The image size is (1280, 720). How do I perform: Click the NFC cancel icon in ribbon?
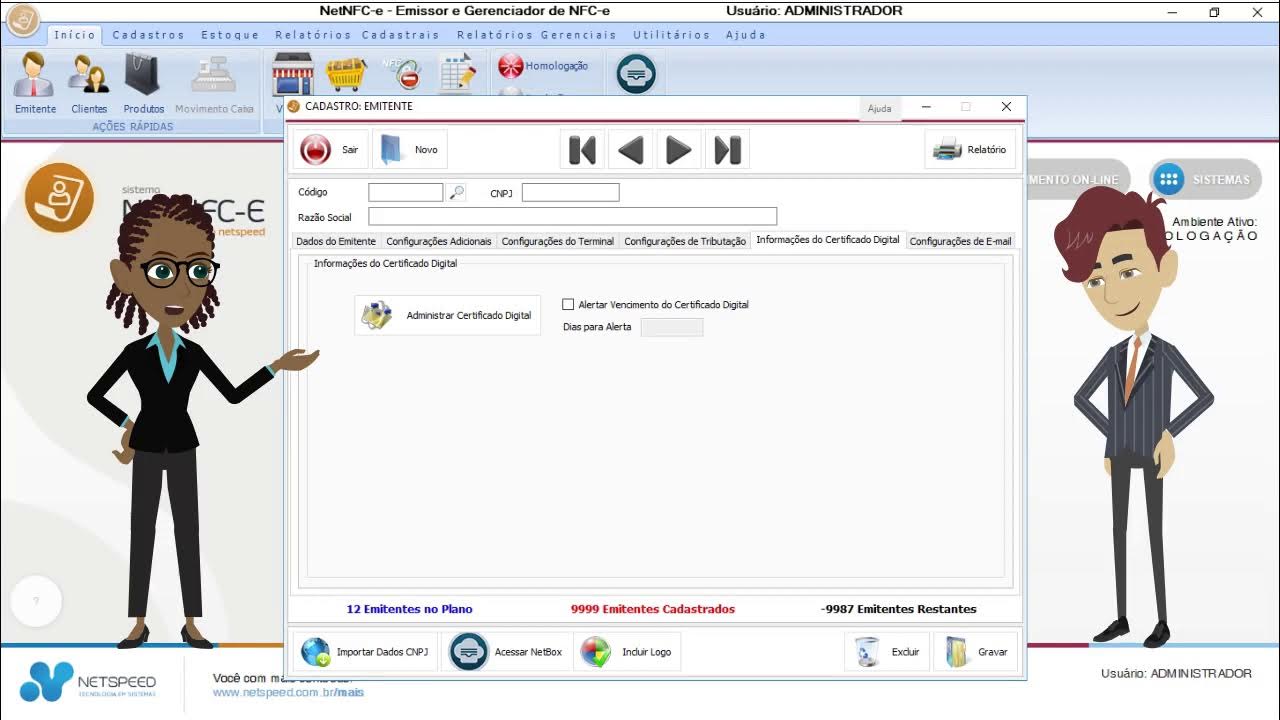click(402, 74)
